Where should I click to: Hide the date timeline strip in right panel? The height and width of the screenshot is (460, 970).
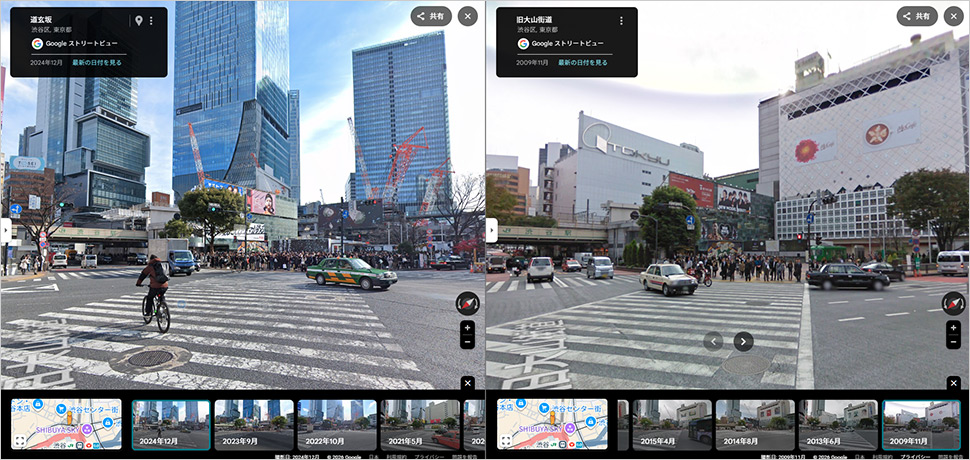(954, 383)
